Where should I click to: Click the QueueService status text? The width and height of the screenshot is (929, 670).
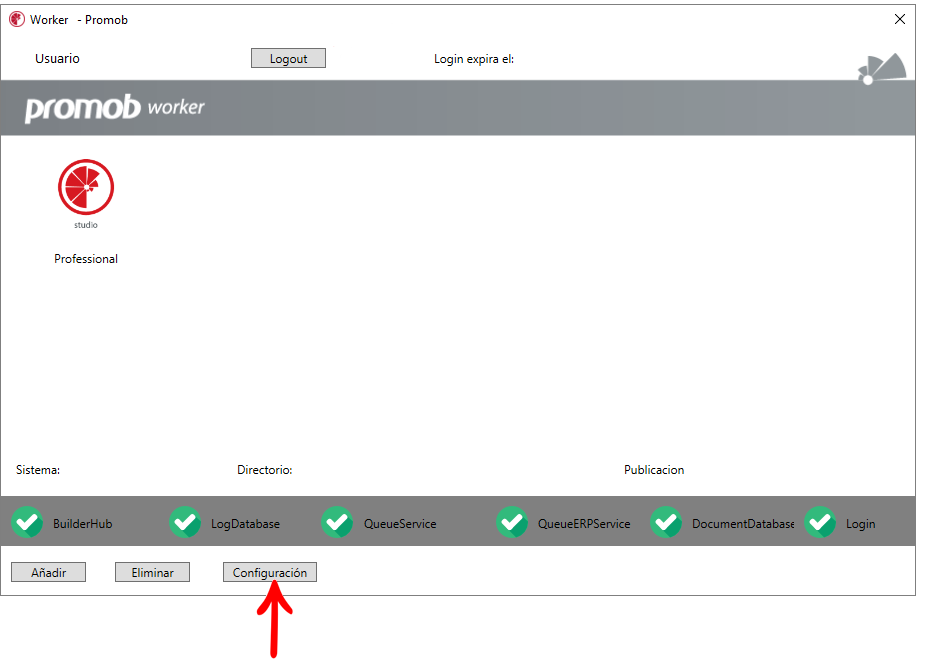pos(400,524)
